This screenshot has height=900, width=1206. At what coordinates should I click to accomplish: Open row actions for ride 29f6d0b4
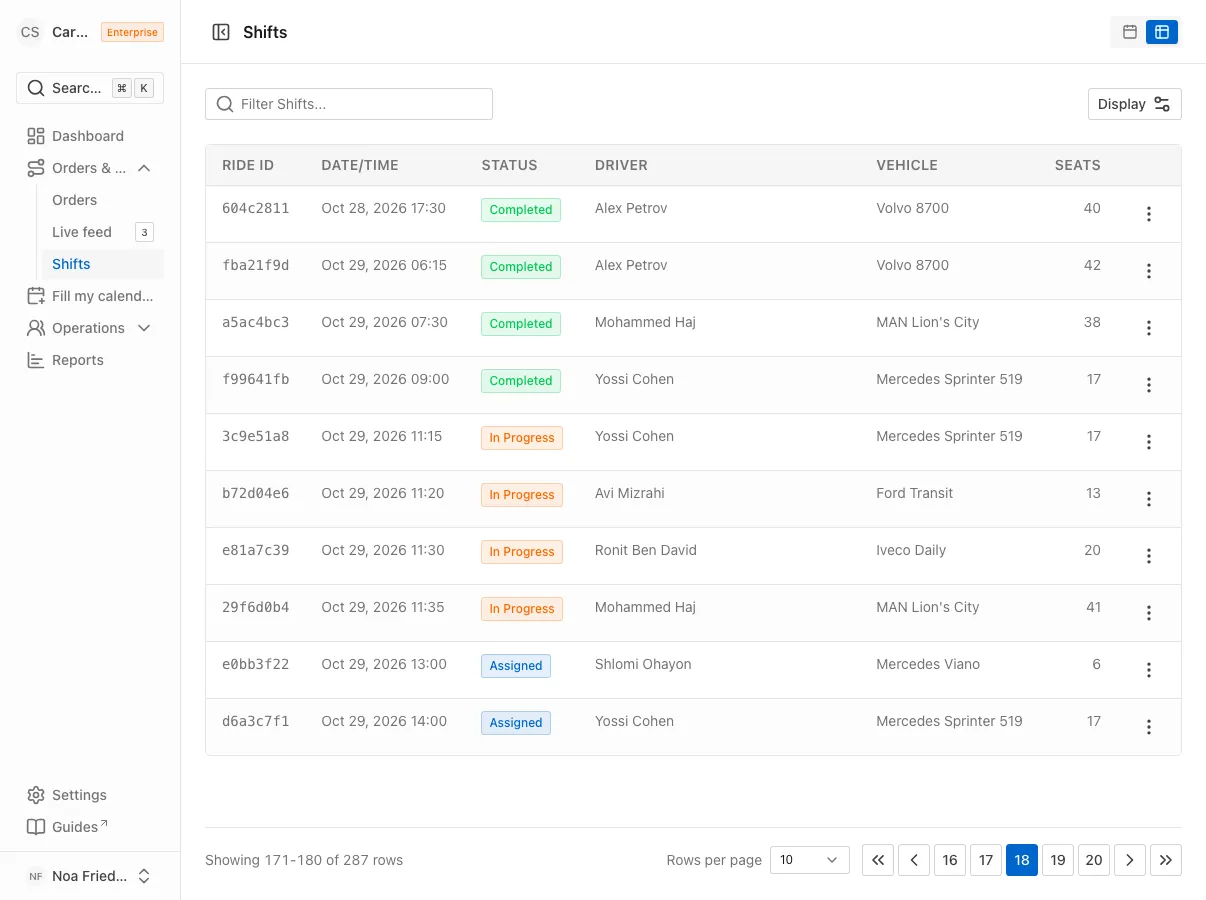(1149, 613)
